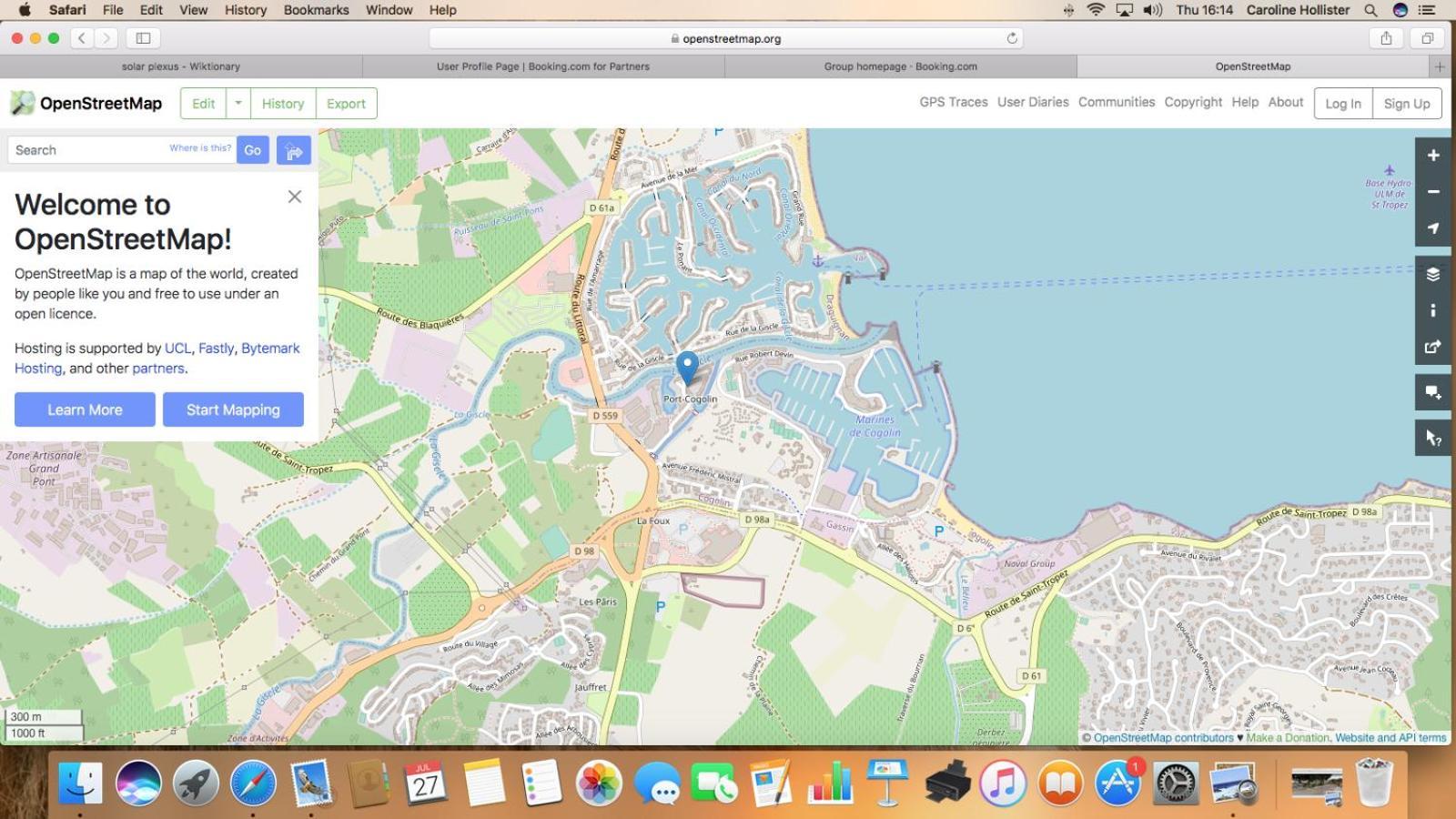Screen dimensions: 1456x819
Task: Open Messages from the Dock
Action: point(657,782)
